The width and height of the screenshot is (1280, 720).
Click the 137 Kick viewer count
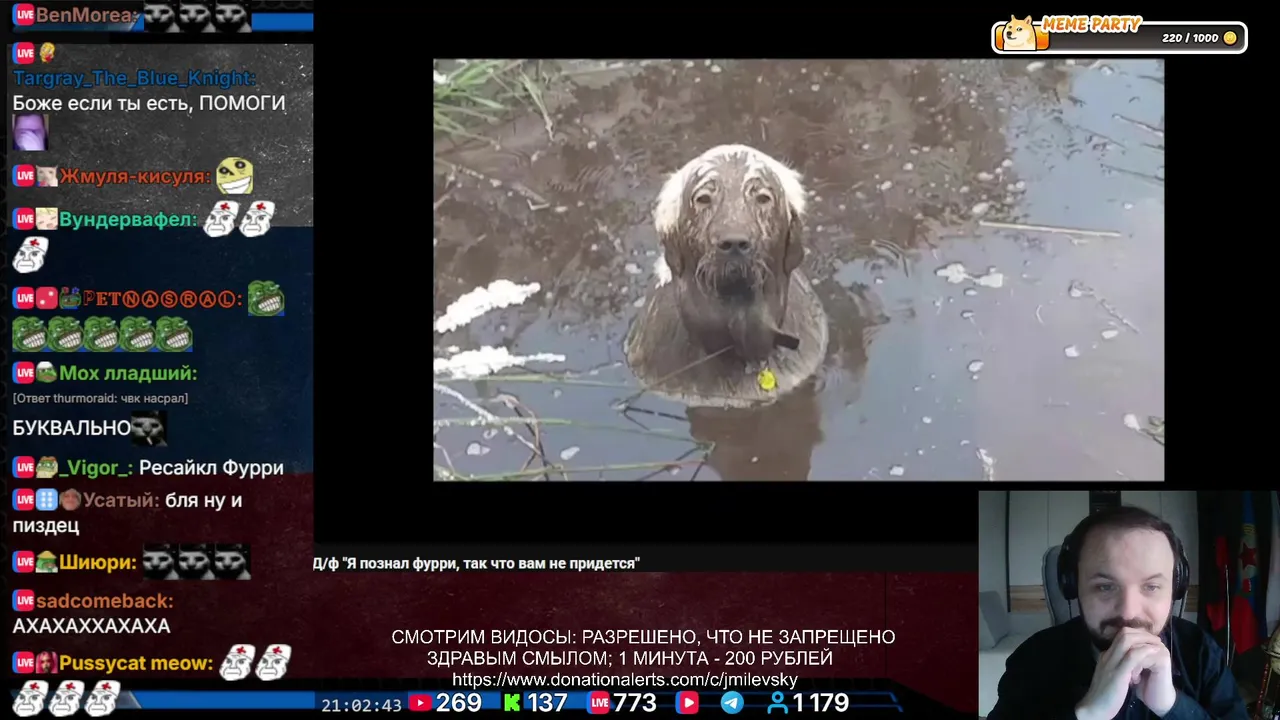click(x=547, y=703)
